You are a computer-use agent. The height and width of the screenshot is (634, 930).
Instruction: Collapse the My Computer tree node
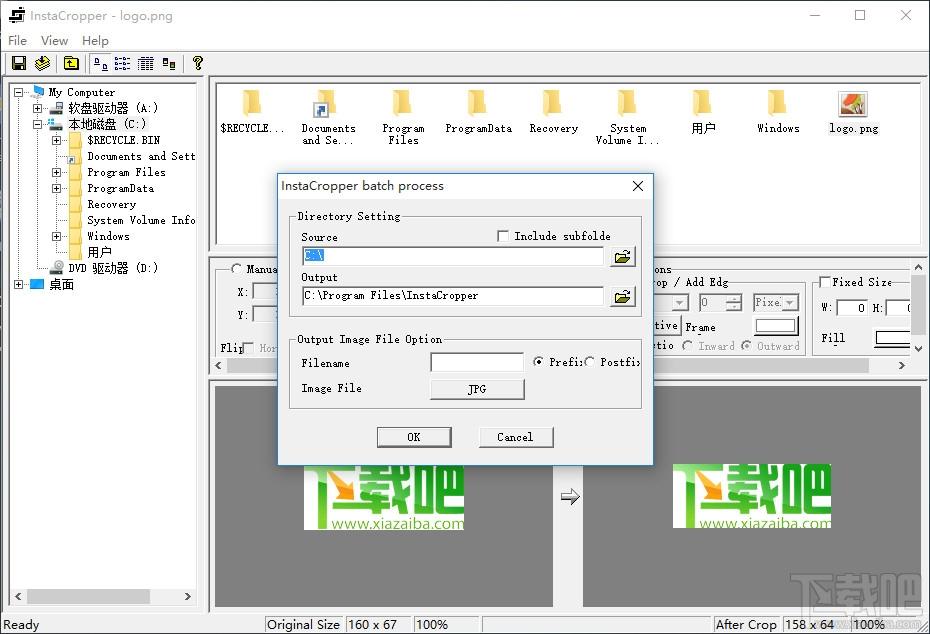pos(18,93)
